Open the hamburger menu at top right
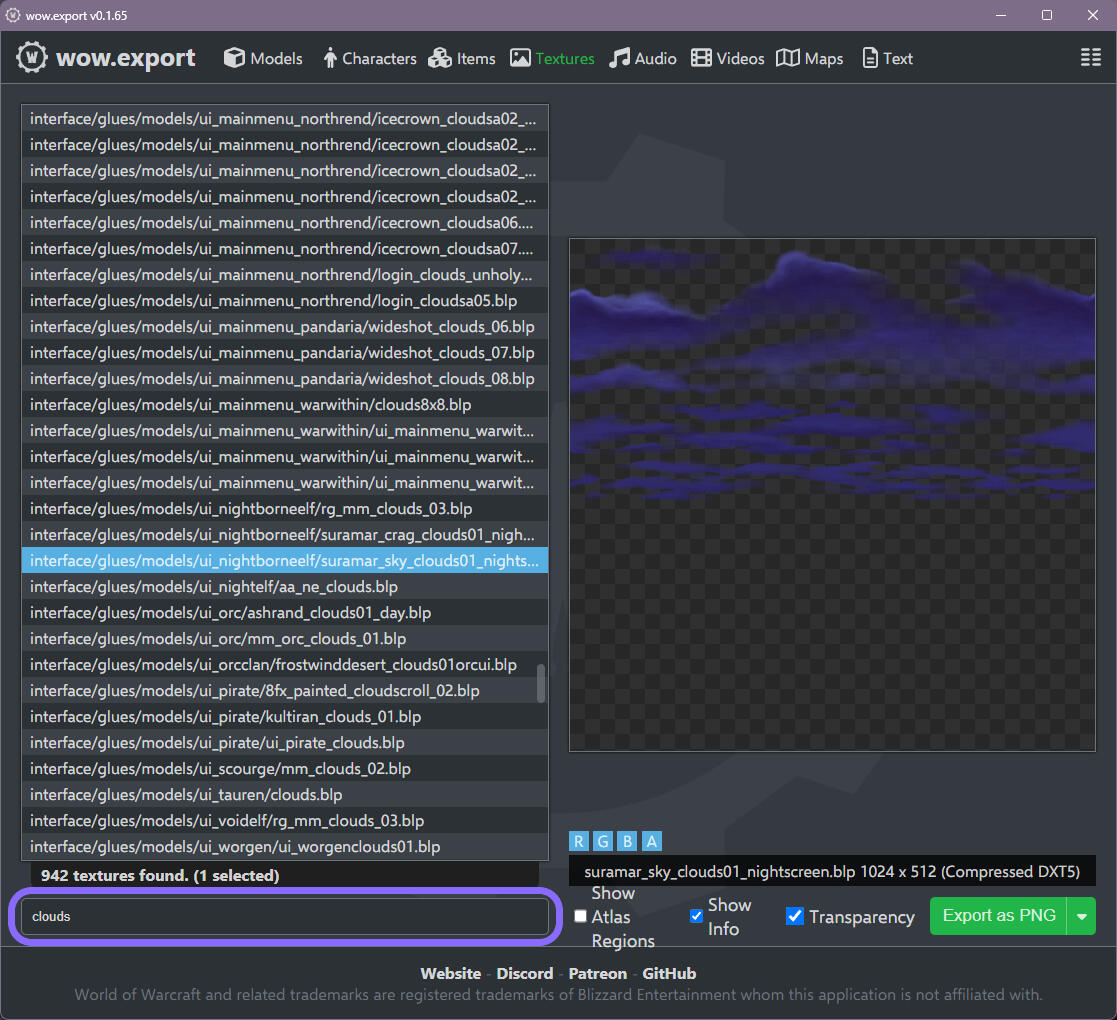The width and height of the screenshot is (1117, 1020). [1090, 58]
